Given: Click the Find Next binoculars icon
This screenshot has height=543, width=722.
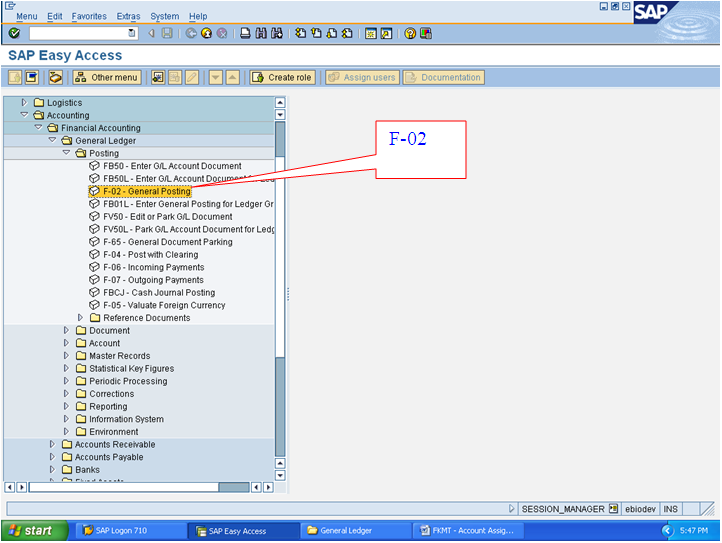Looking at the screenshot, I should point(277,33).
